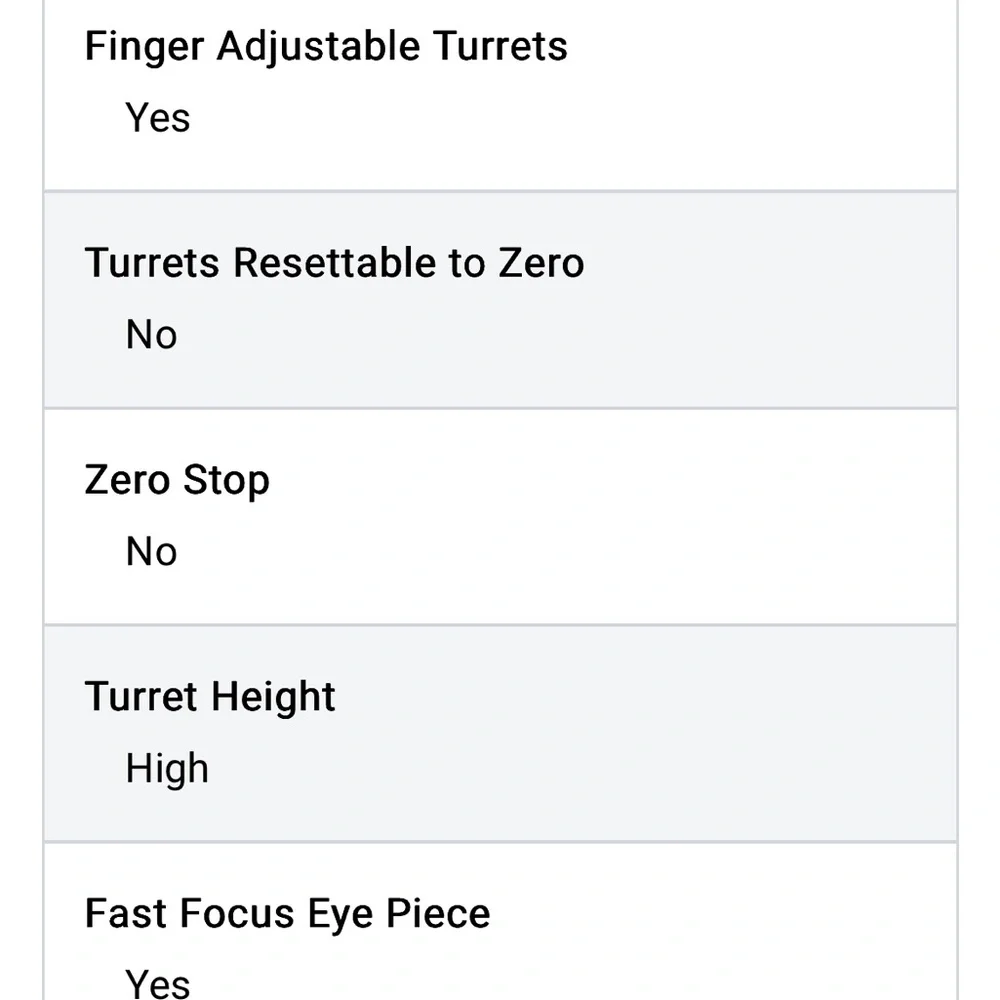Select the No value under Turrets Resettable to Zero
1000x1000 pixels.
151,335
